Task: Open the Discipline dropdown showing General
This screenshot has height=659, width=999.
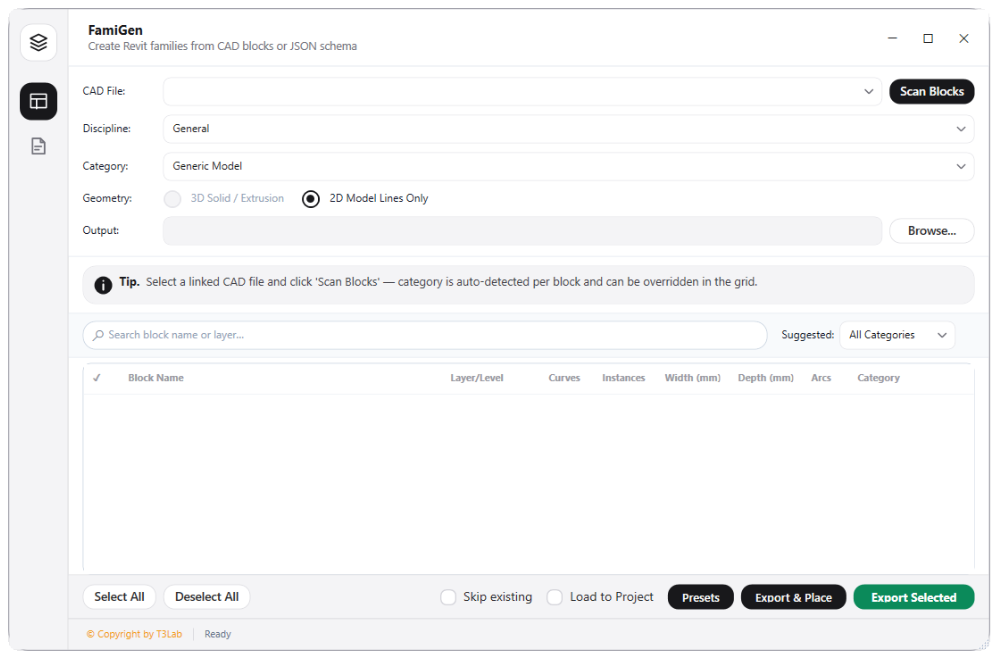Action: click(x=568, y=129)
